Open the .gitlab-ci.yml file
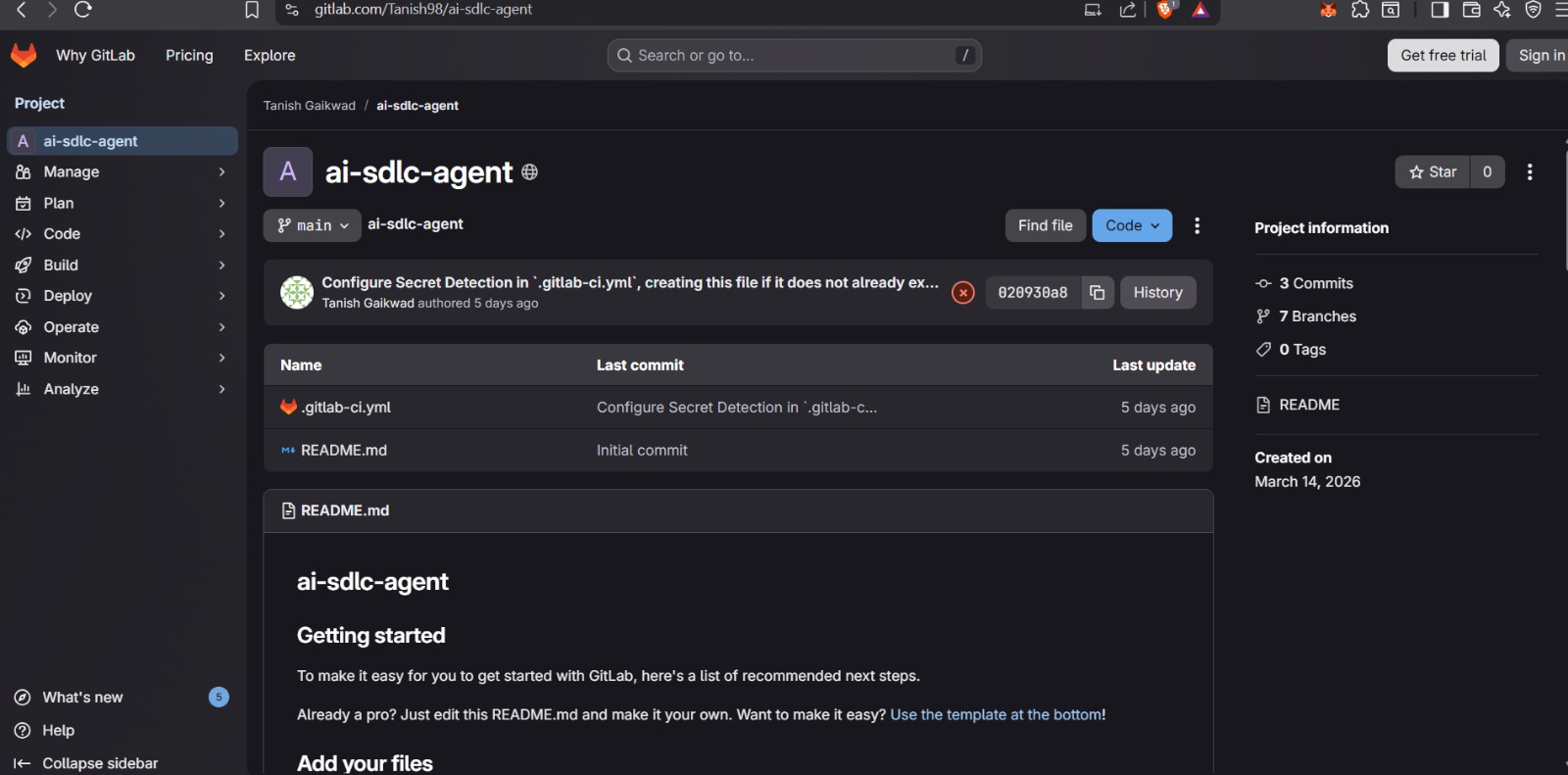This screenshot has width=1568, height=775. click(x=346, y=408)
